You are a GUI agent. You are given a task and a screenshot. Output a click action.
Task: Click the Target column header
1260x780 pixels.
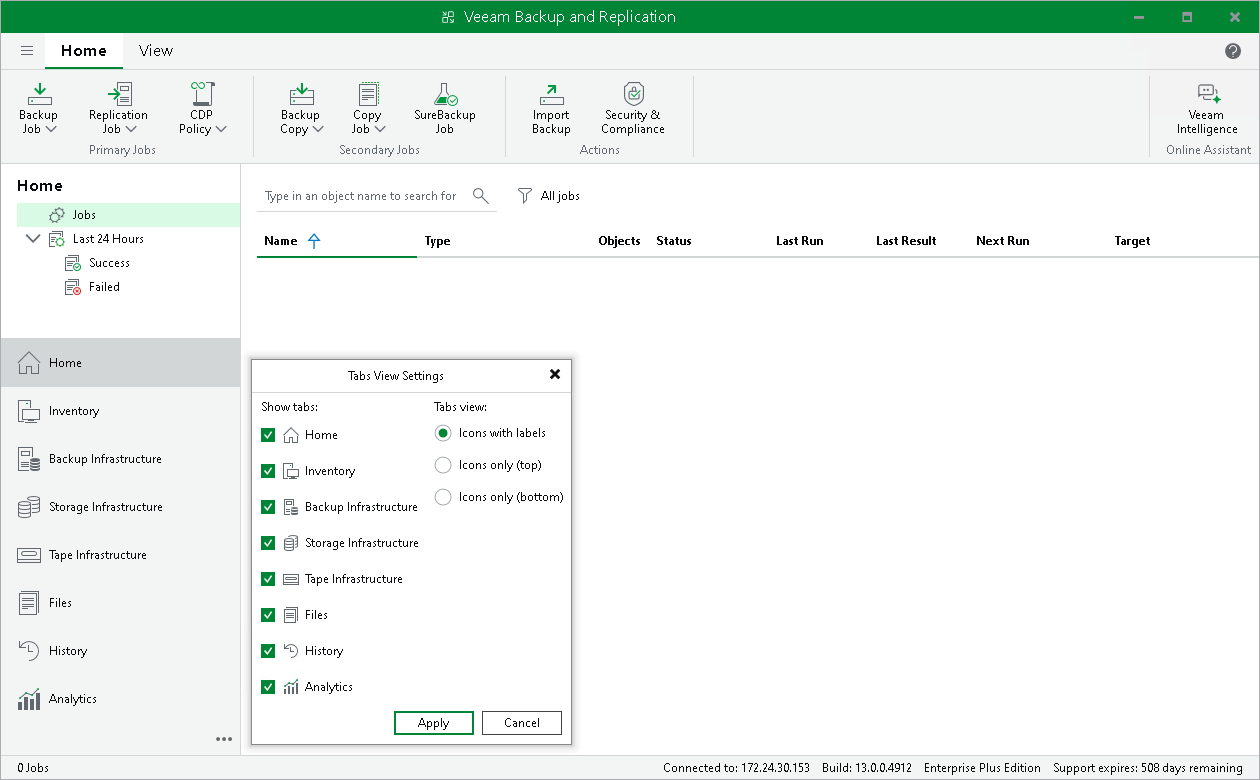click(x=1133, y=241)
